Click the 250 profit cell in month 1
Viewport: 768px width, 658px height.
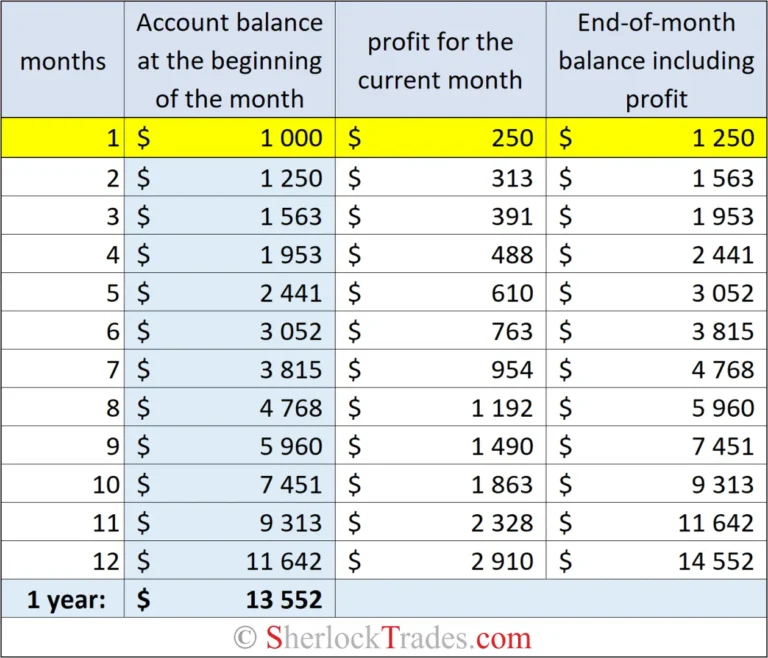pyautogui.click(x=440, y=138)
